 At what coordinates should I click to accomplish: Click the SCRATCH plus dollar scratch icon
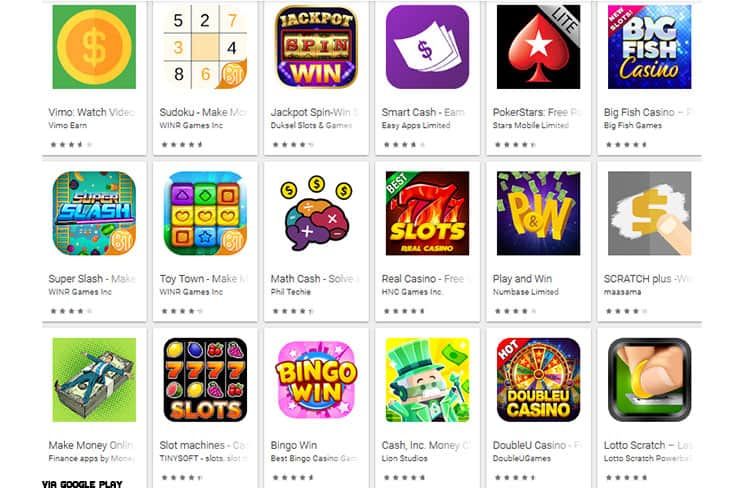pyautogui.click(x=649, y=213)
